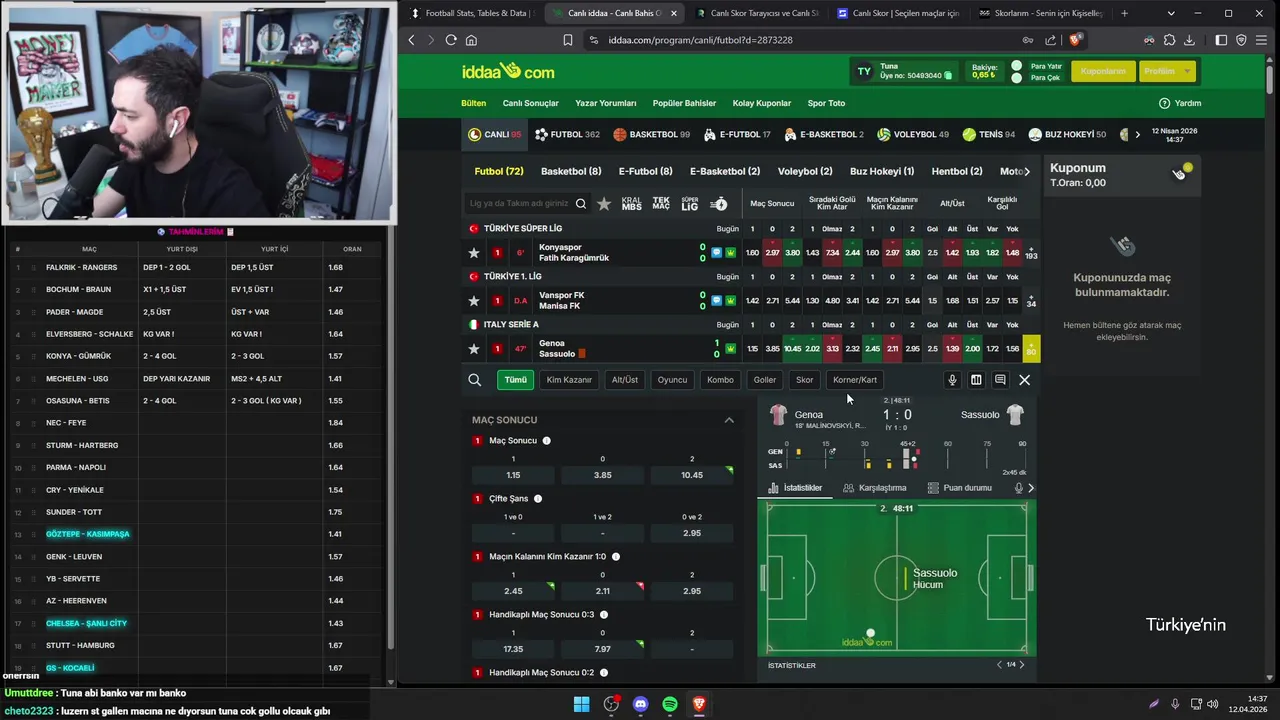
Task: Open the Yazar Yorumları link
Action: pos(605,103)
